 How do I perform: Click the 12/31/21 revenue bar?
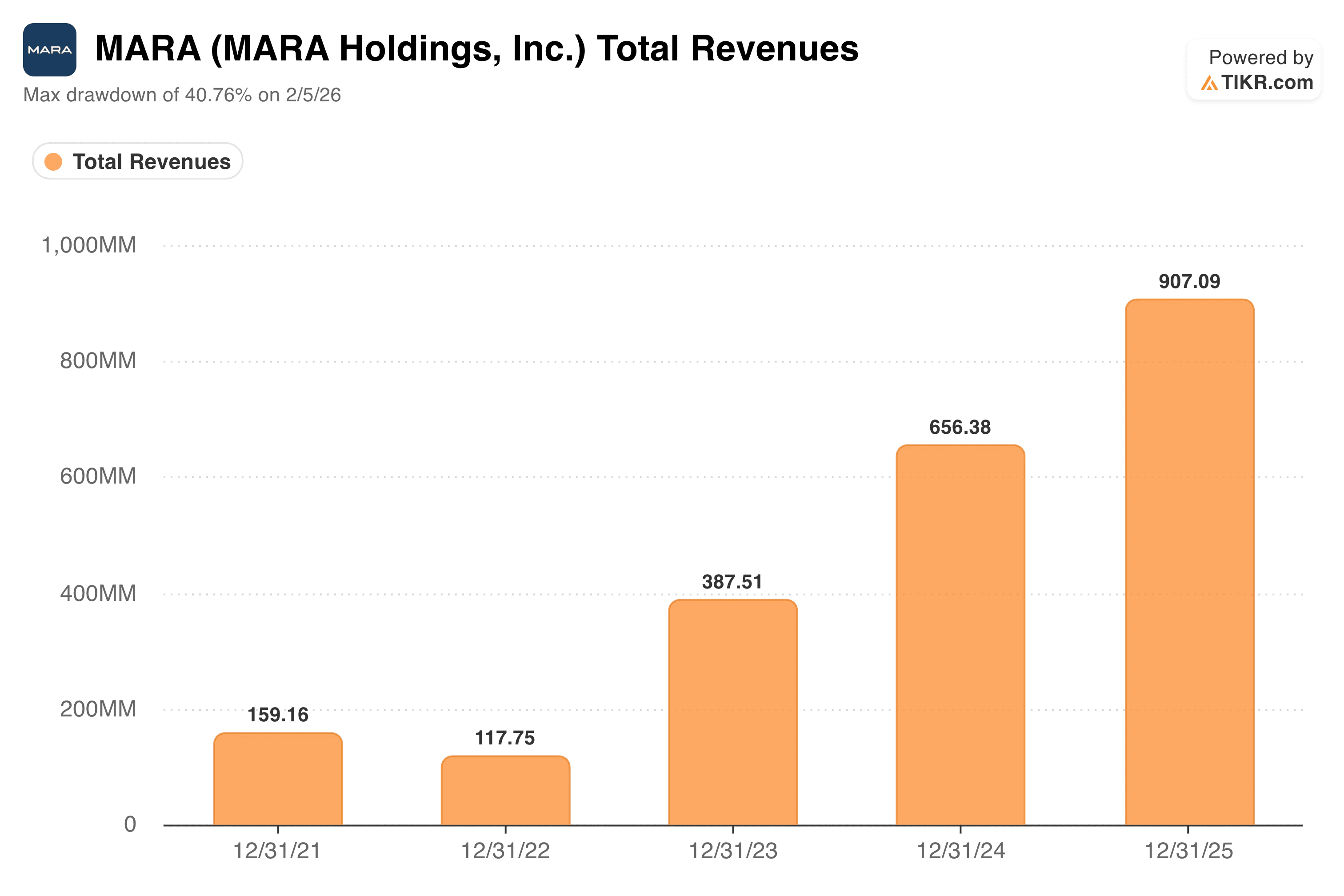point(278,779)
